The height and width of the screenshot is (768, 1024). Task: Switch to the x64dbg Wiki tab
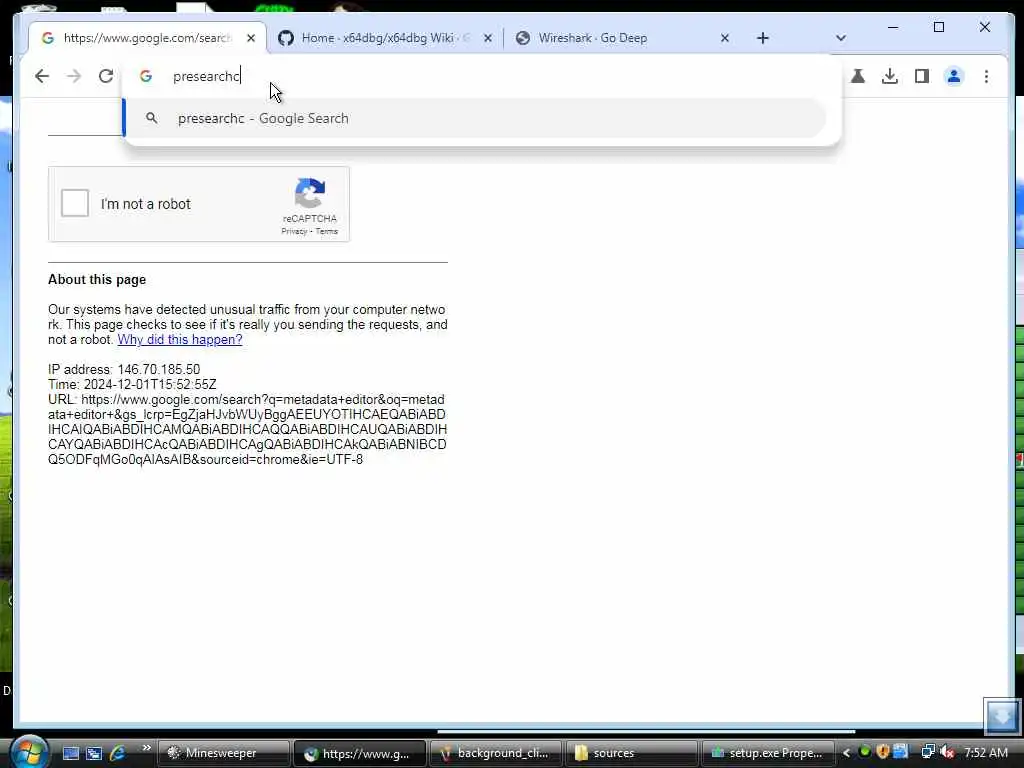tap(383, 38)
